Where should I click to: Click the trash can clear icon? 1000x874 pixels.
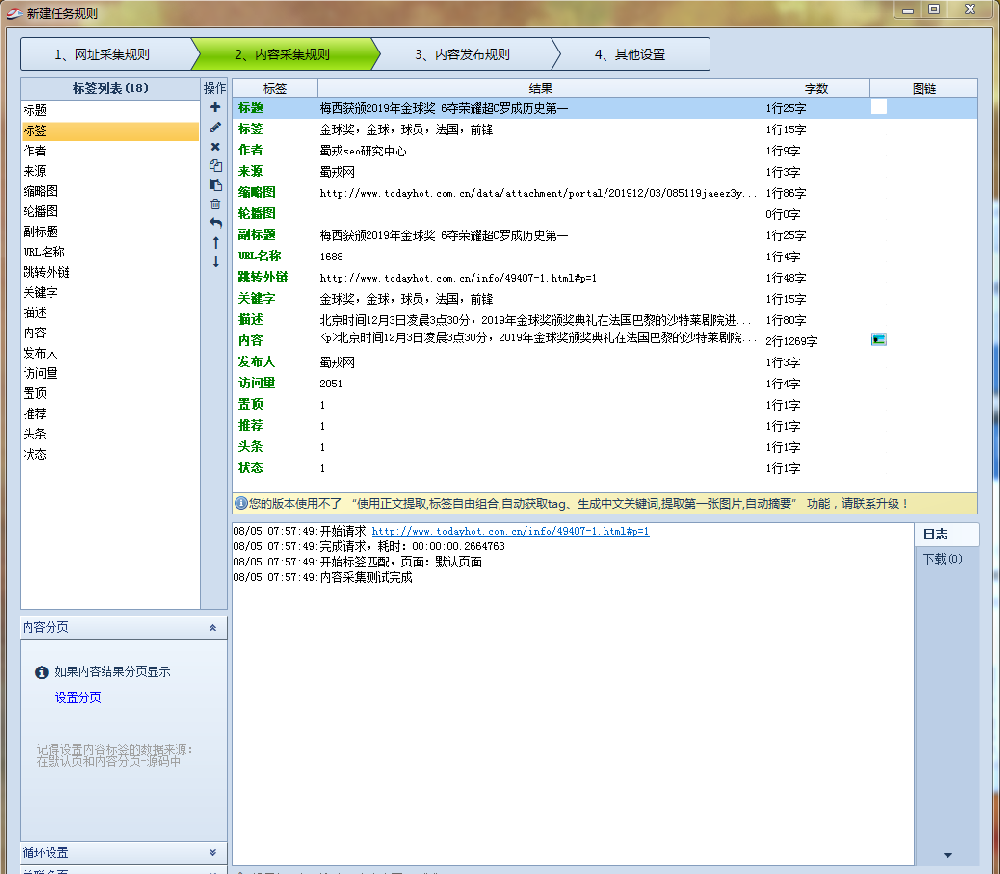tap(215, 204)
